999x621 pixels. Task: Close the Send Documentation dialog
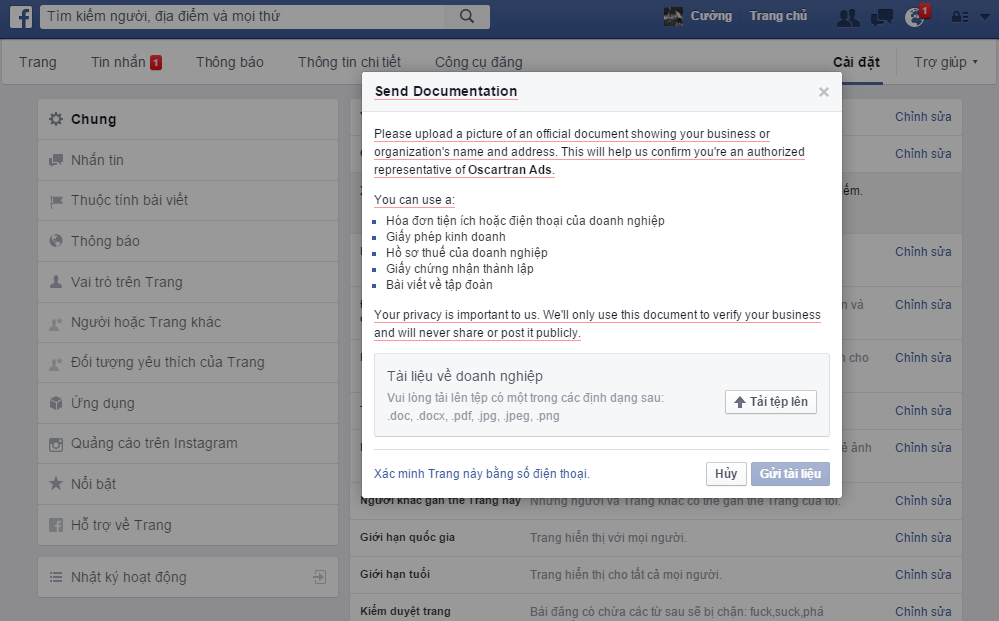tap(823, 92)
